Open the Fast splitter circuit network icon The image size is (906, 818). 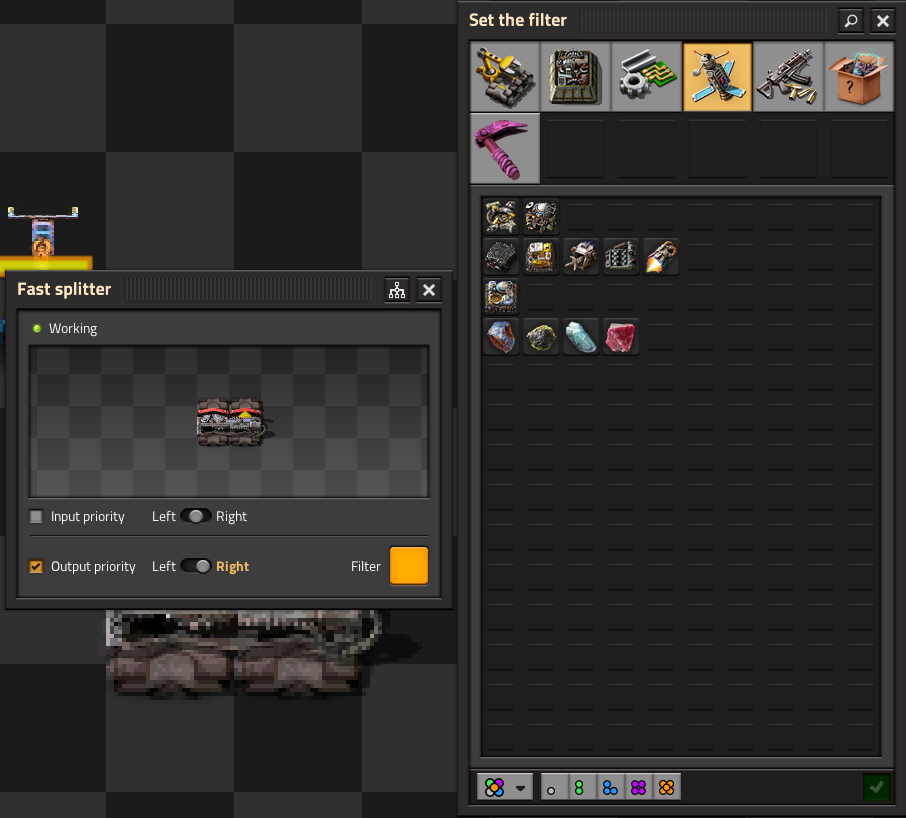coord(397,290)
